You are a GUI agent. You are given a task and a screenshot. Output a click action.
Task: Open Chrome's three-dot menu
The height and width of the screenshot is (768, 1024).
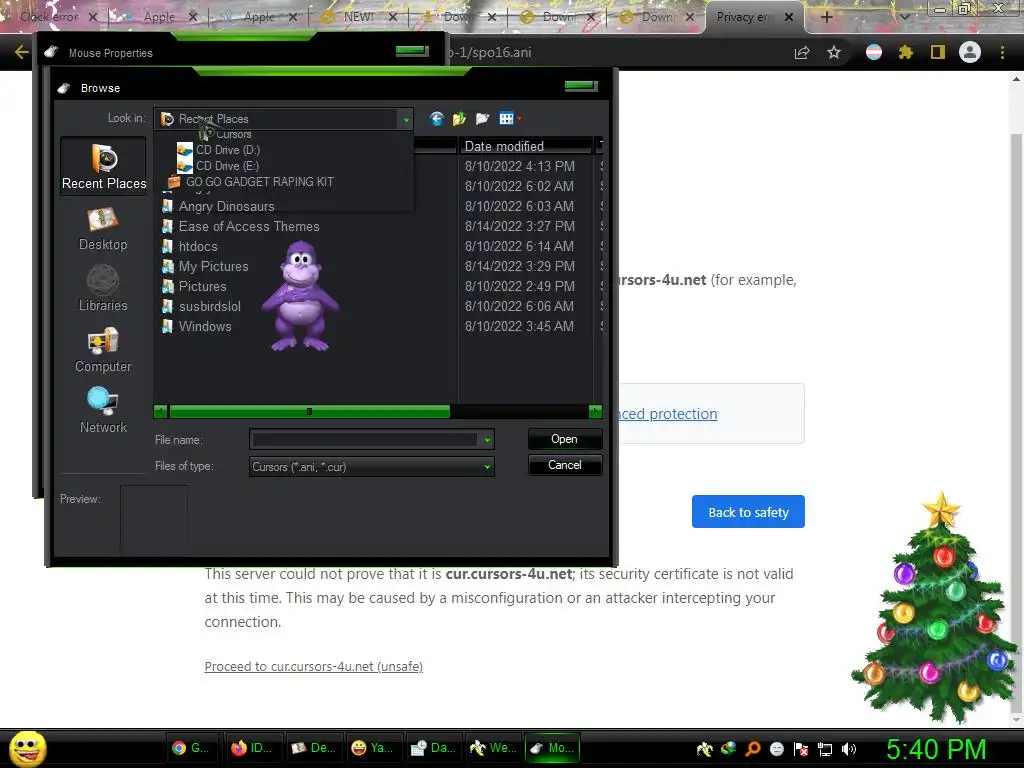1002,52
